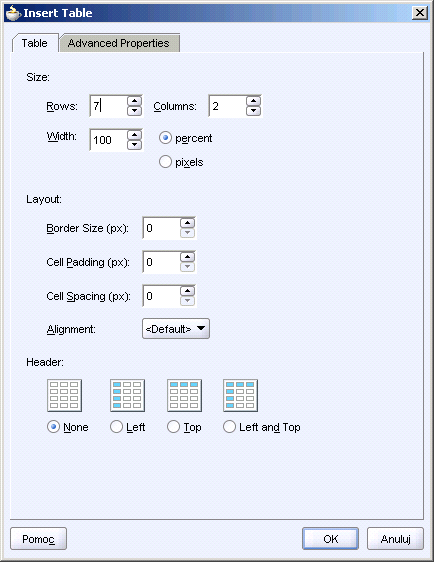This screenshot has width=434, height=562.
Task: Select the Top header table icon
Action: [185, 395]
